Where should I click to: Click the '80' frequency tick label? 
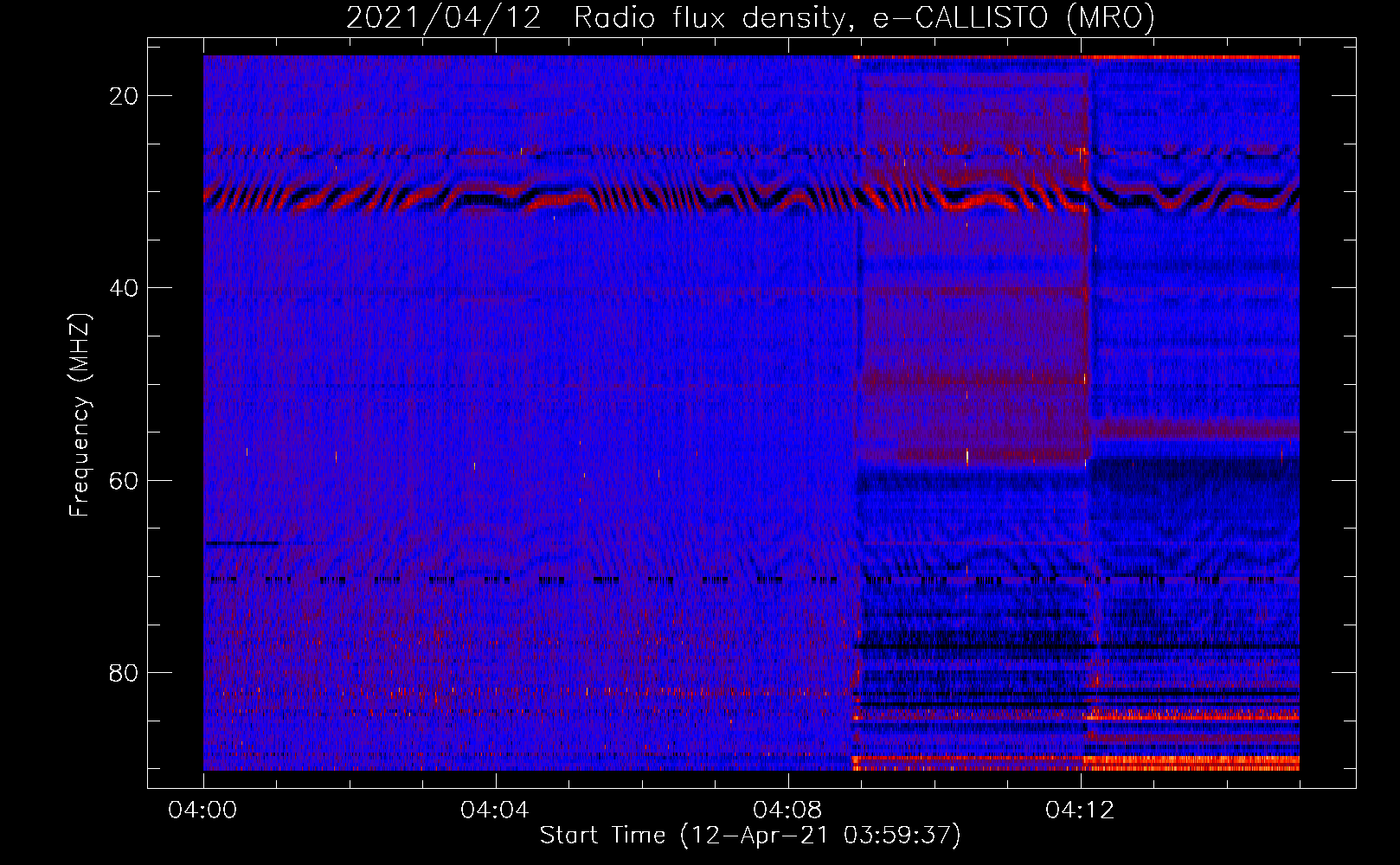[125, 672]
